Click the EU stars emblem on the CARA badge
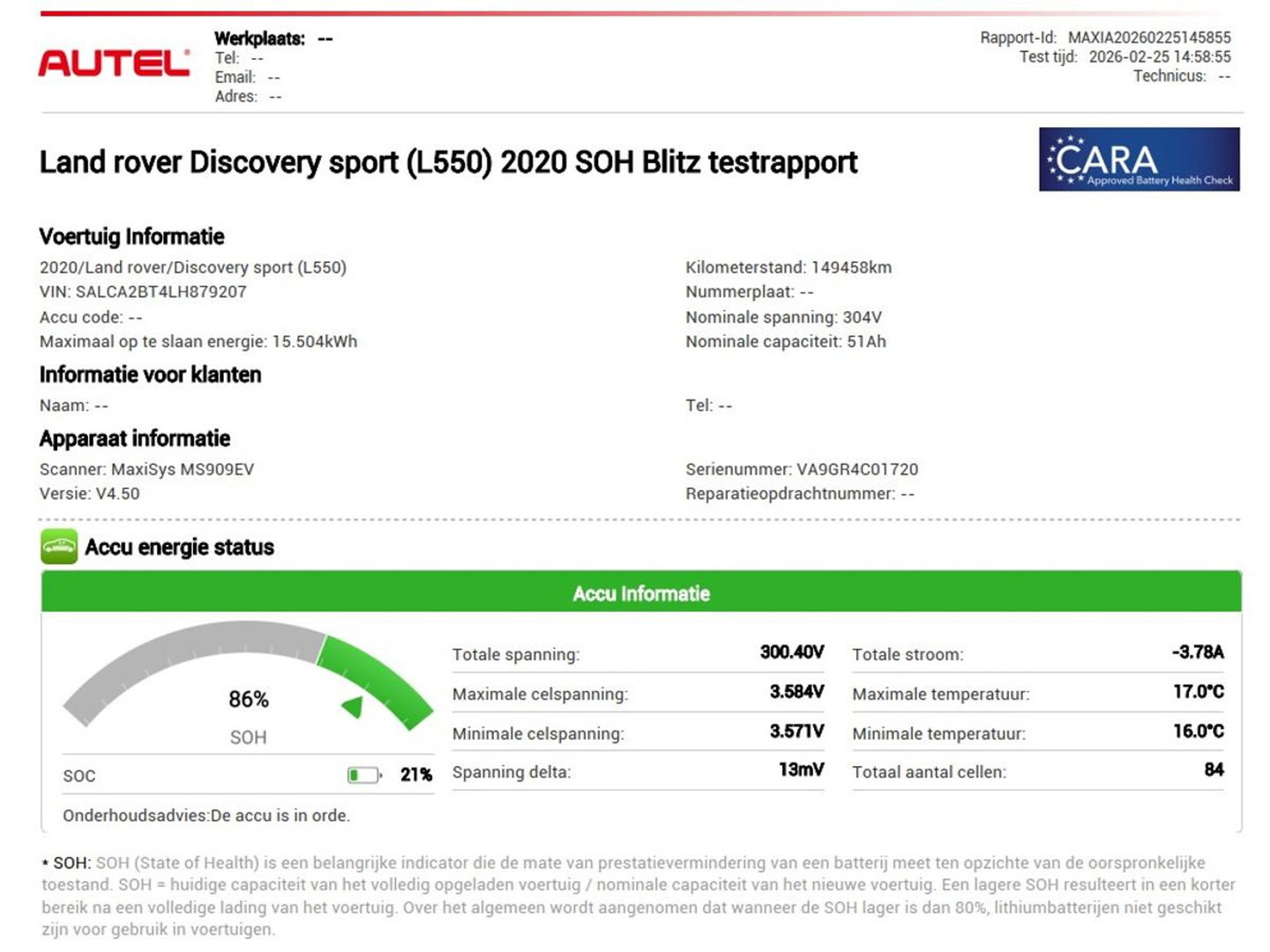1270x952 pixels. [x=1067, y=161]
